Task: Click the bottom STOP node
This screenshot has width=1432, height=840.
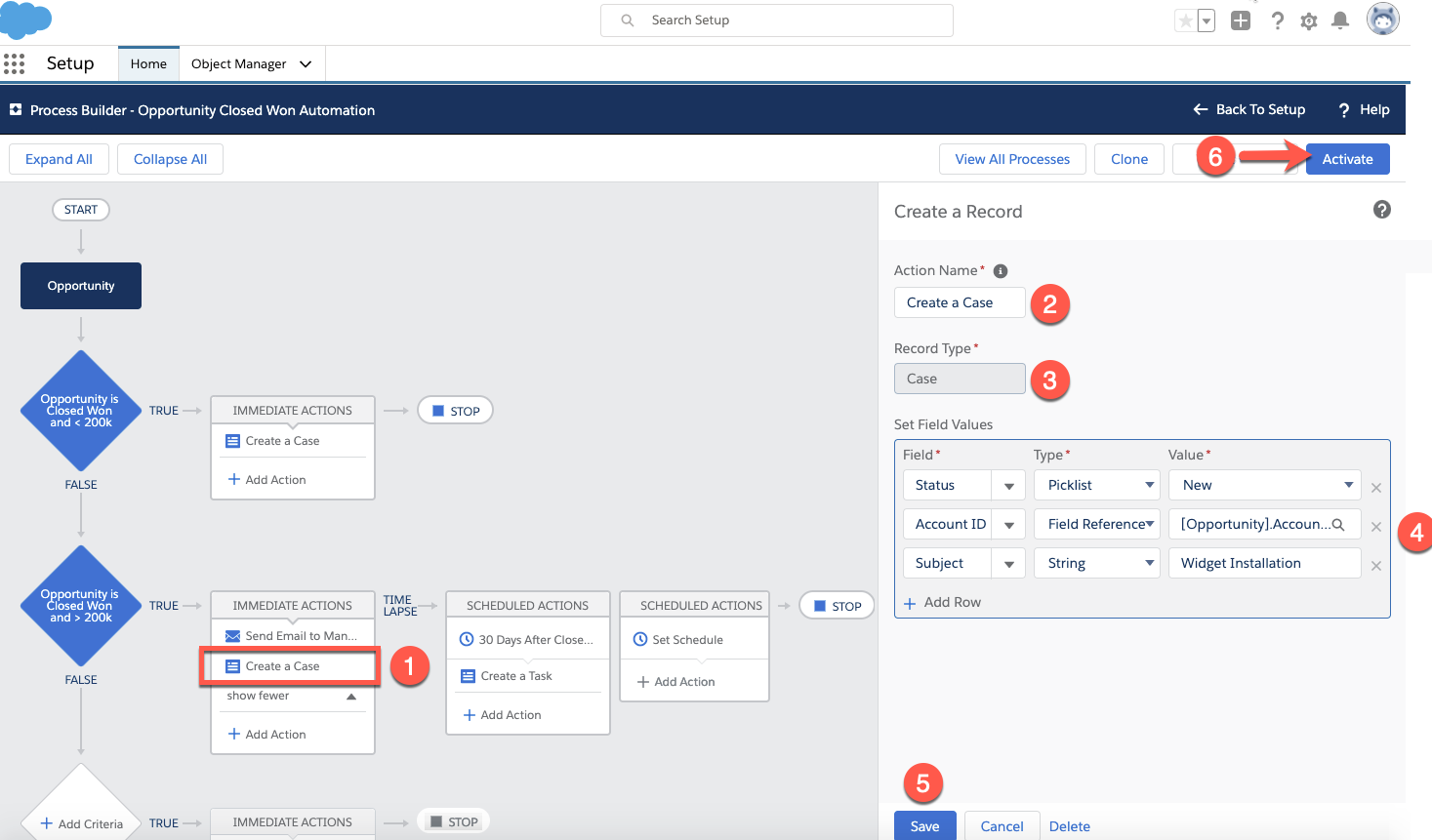Action: click(453, 821)
